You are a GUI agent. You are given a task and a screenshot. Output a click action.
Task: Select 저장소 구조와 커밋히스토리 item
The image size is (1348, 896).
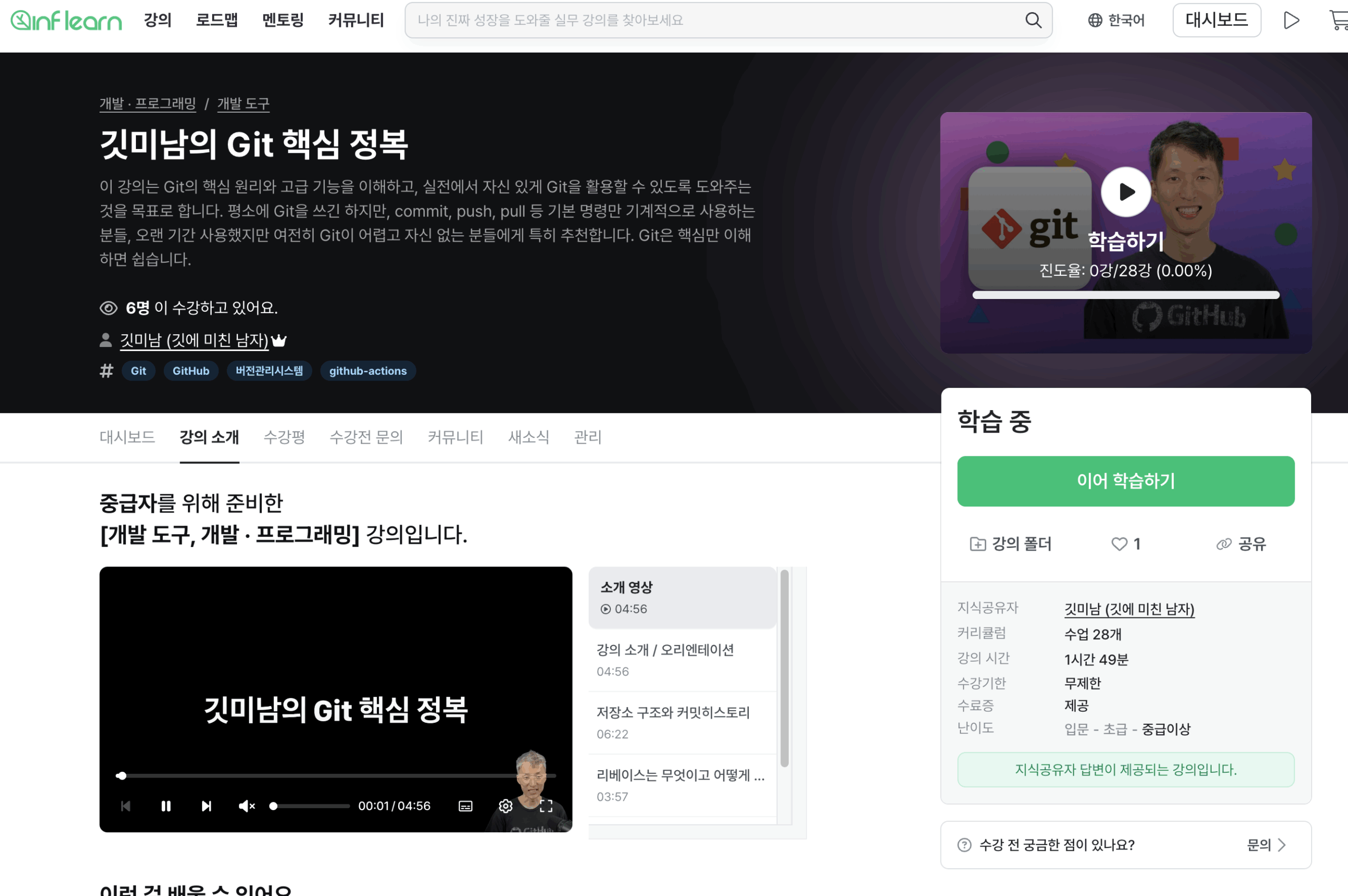(682, 723)
